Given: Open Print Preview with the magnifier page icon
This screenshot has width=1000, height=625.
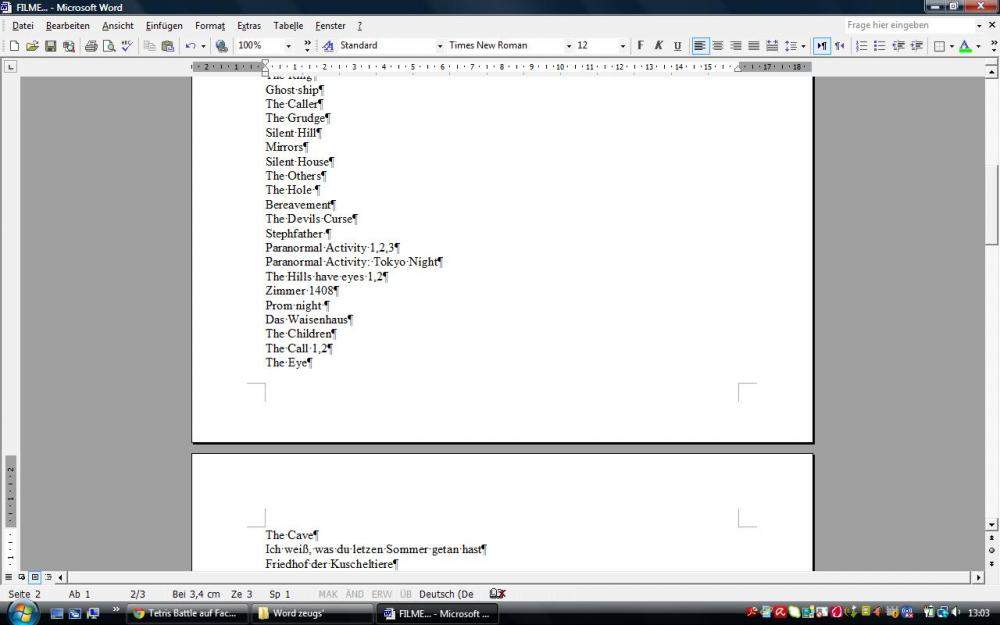Looking at the screenshot, I should [x=109, y=46].
